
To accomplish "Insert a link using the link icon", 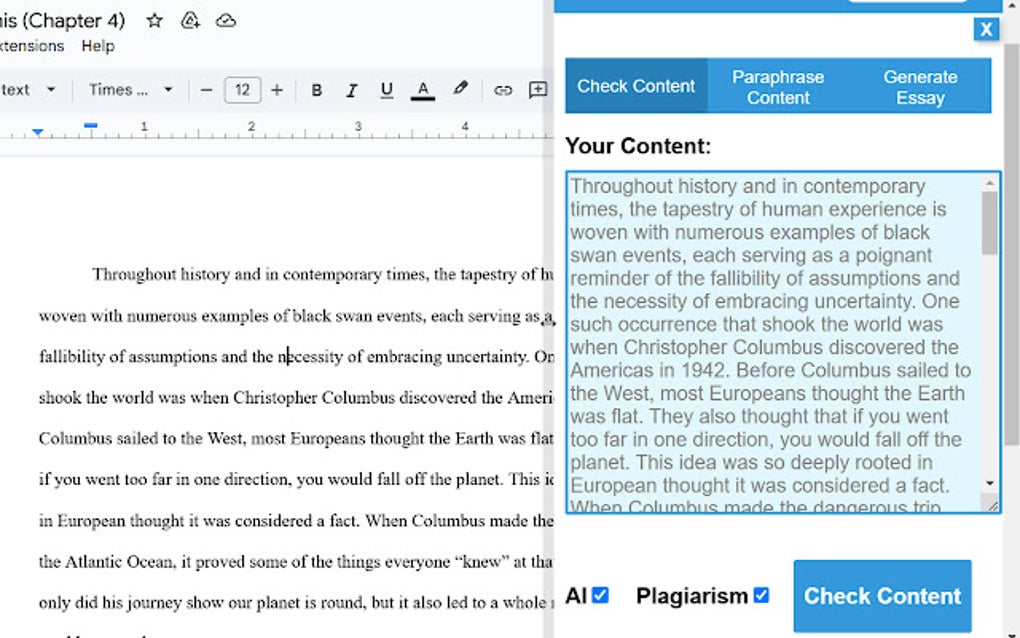I will (503, 90).
